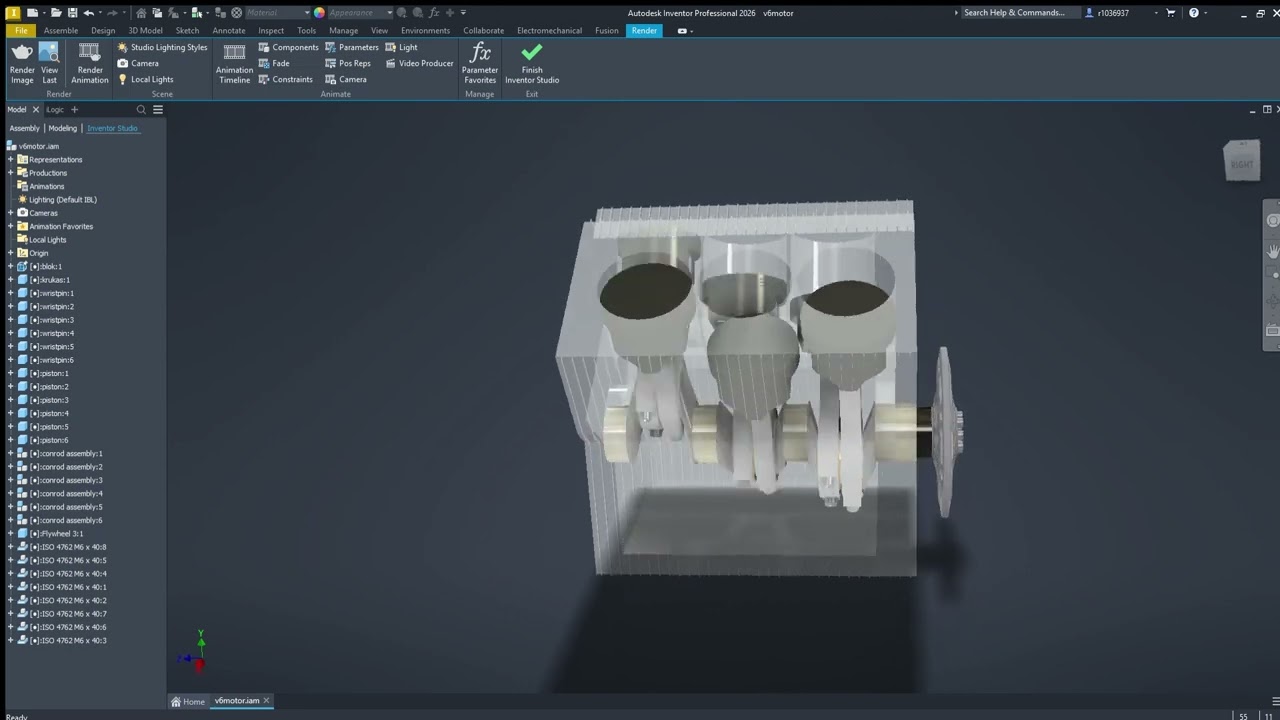Expand the blok:1 component
The image size is (1280, 720).
(10, 266)
